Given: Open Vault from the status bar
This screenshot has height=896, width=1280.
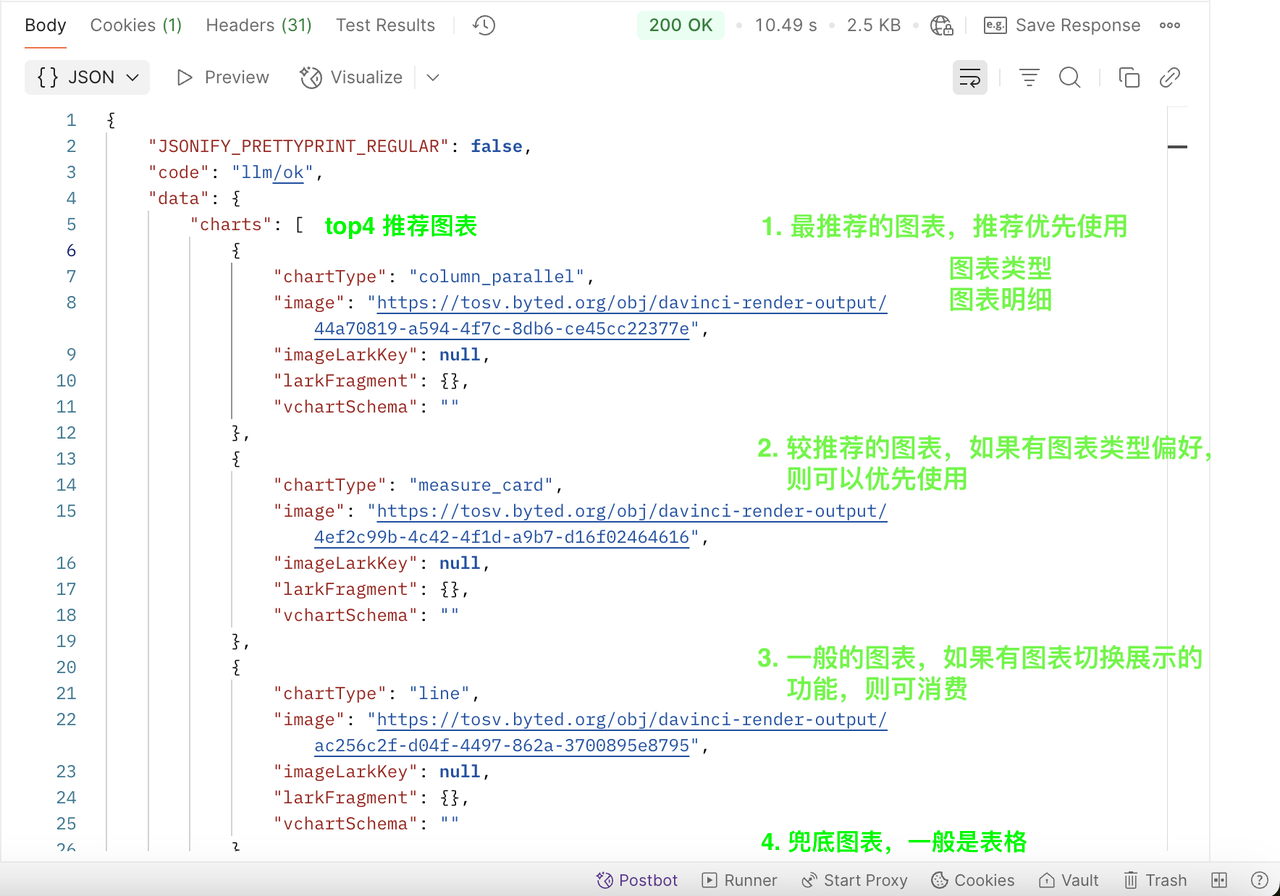Looking at the screenshot, I should pos(1069,880).
